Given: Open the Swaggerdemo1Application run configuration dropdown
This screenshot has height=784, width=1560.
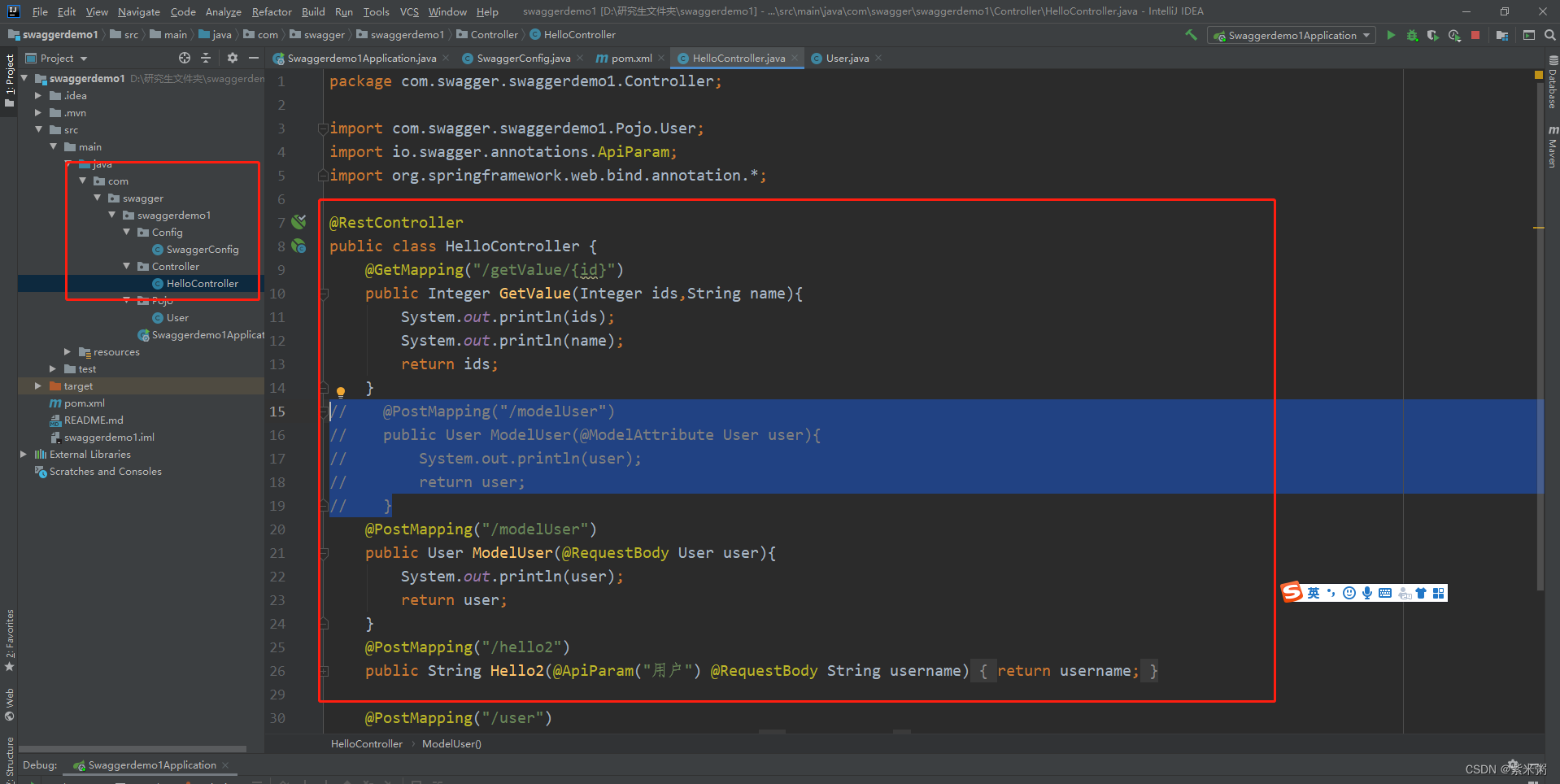Looking at the screenshot, I should [x=1290, y=35].
